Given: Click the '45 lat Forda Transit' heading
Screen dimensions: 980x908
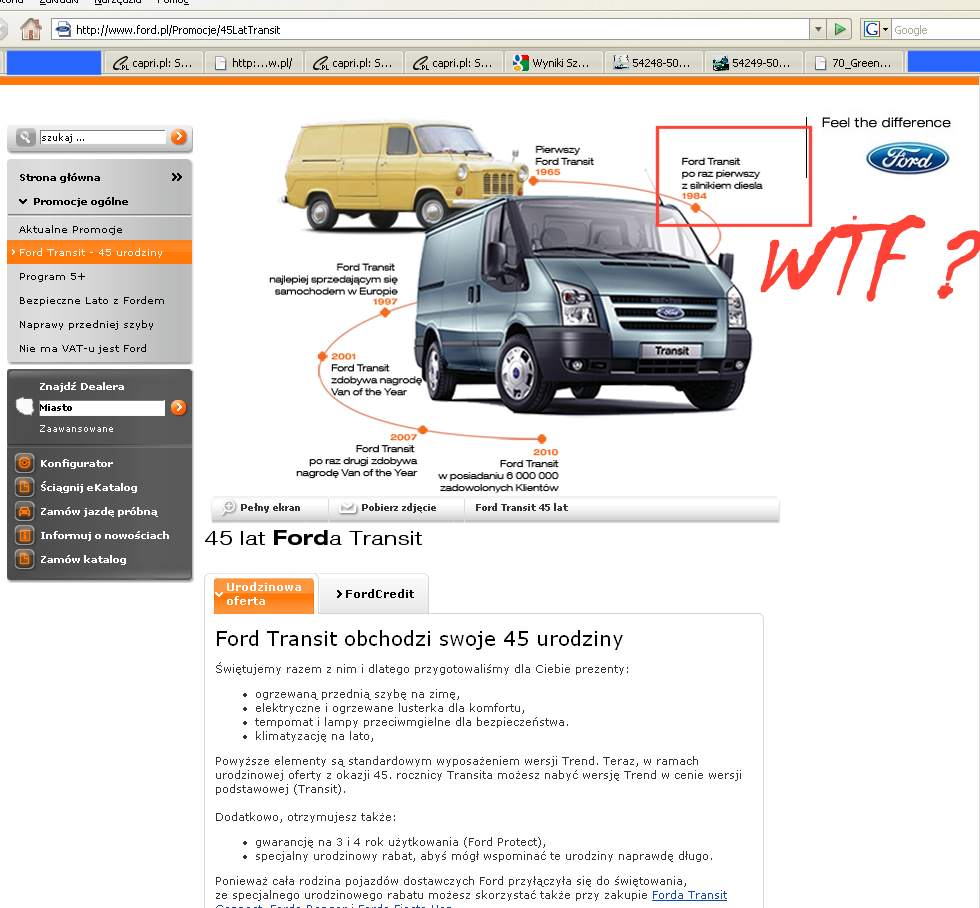Looking at the screenshot, I should (x=313, y=538).
